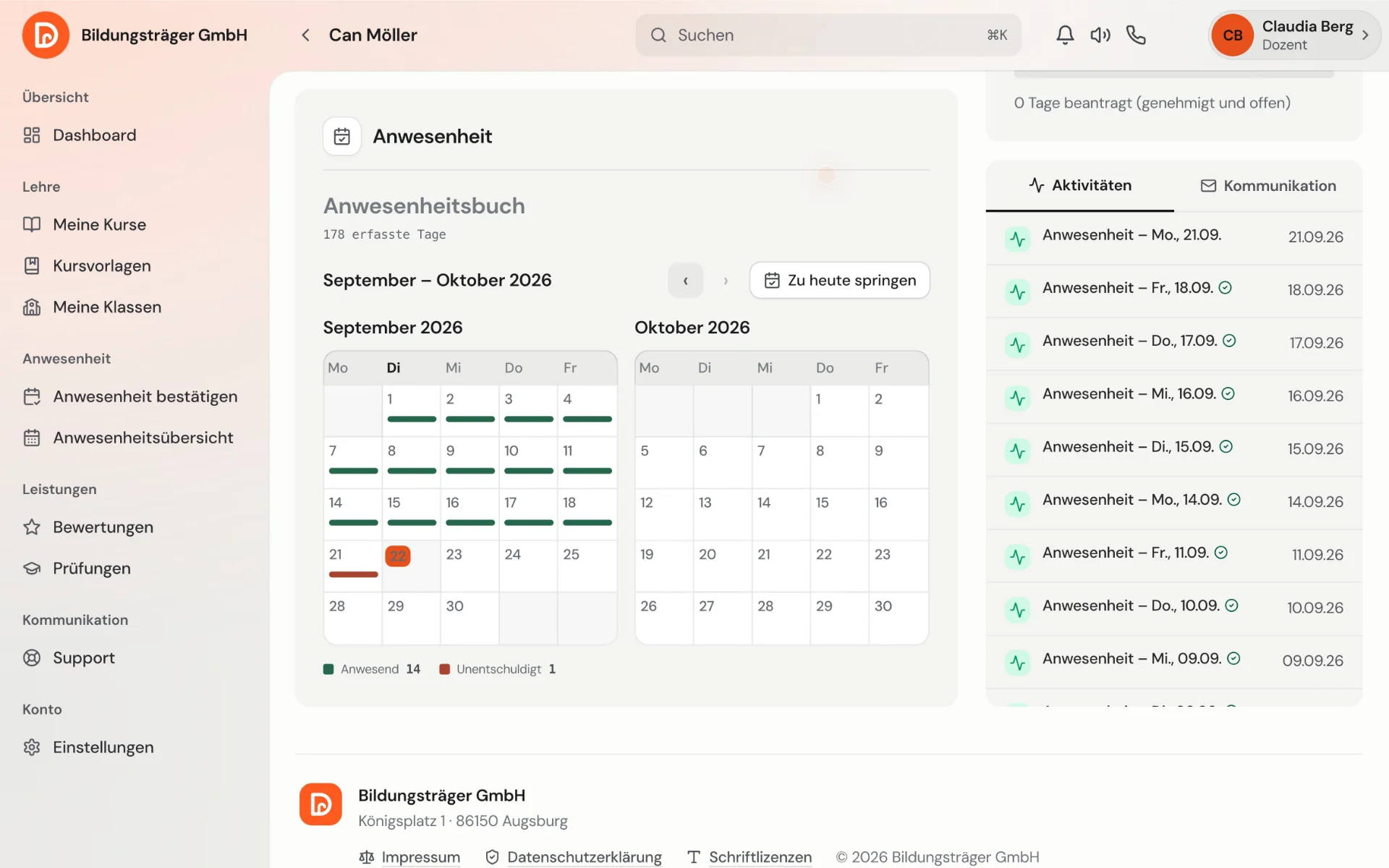Open the activity Anwesenheit – Fr., 11.09.
This screenshot has height=868, width=1389.
pyautogui.click(x=1174, y=556)
